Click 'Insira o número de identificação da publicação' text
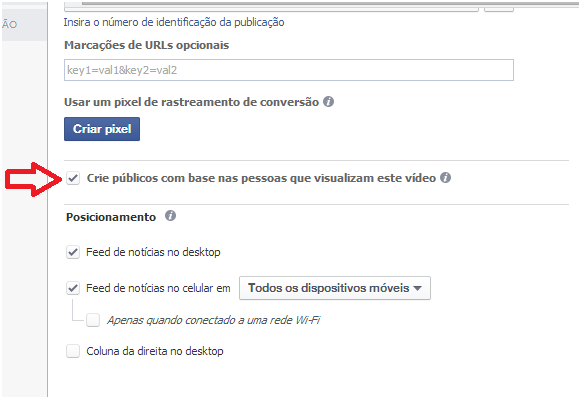The width and height of the screenshot is (581, 399). pos(174,22)
